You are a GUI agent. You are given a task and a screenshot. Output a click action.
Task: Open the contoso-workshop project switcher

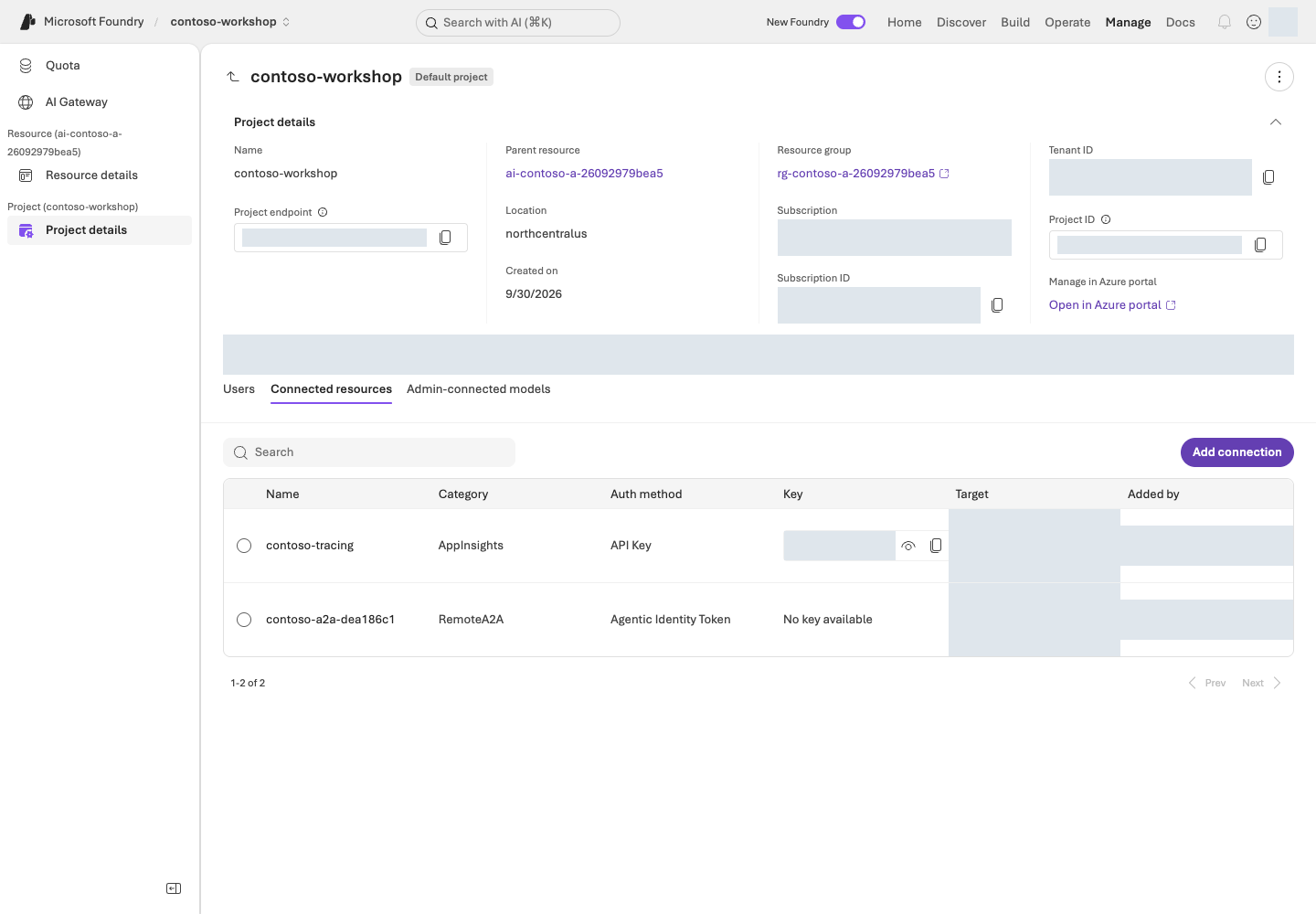230,22
